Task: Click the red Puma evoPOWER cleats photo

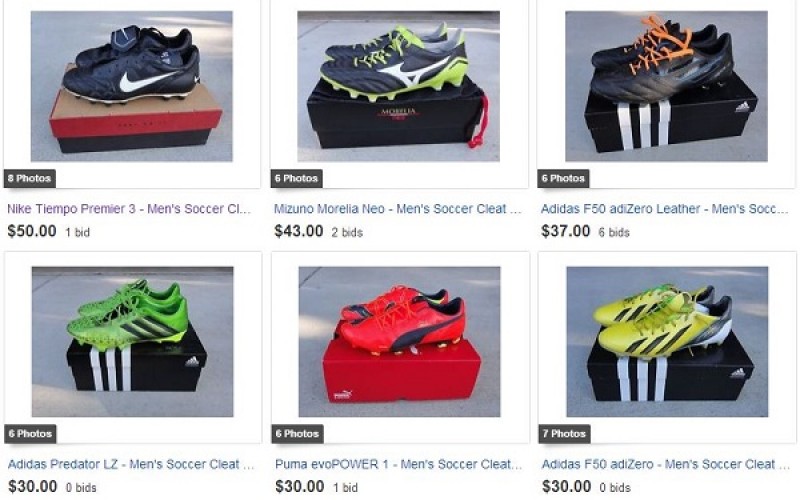Action: click(399, 342)
